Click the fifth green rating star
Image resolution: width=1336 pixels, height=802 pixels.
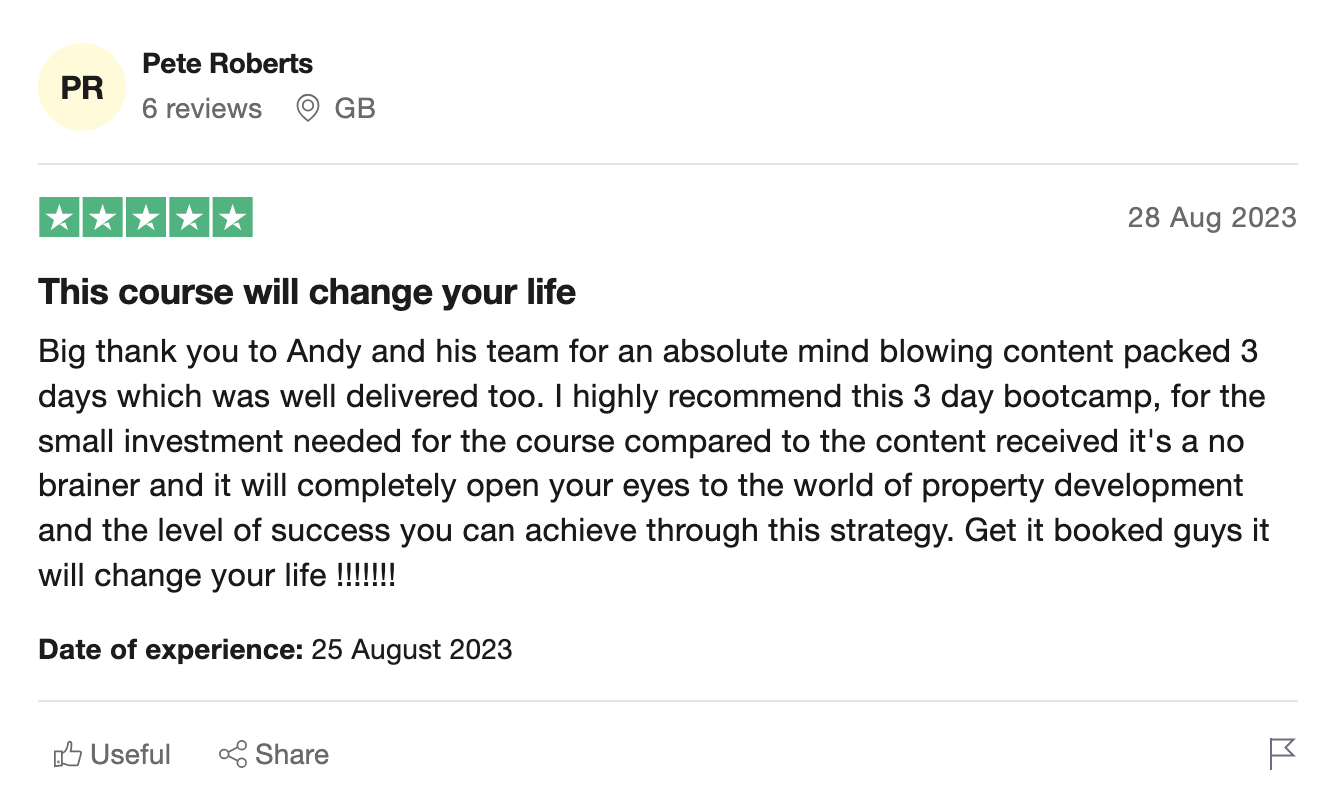232,218
